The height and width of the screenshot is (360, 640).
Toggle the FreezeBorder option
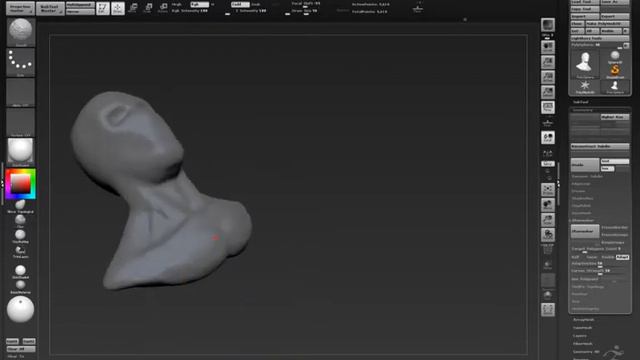(615, 228)
